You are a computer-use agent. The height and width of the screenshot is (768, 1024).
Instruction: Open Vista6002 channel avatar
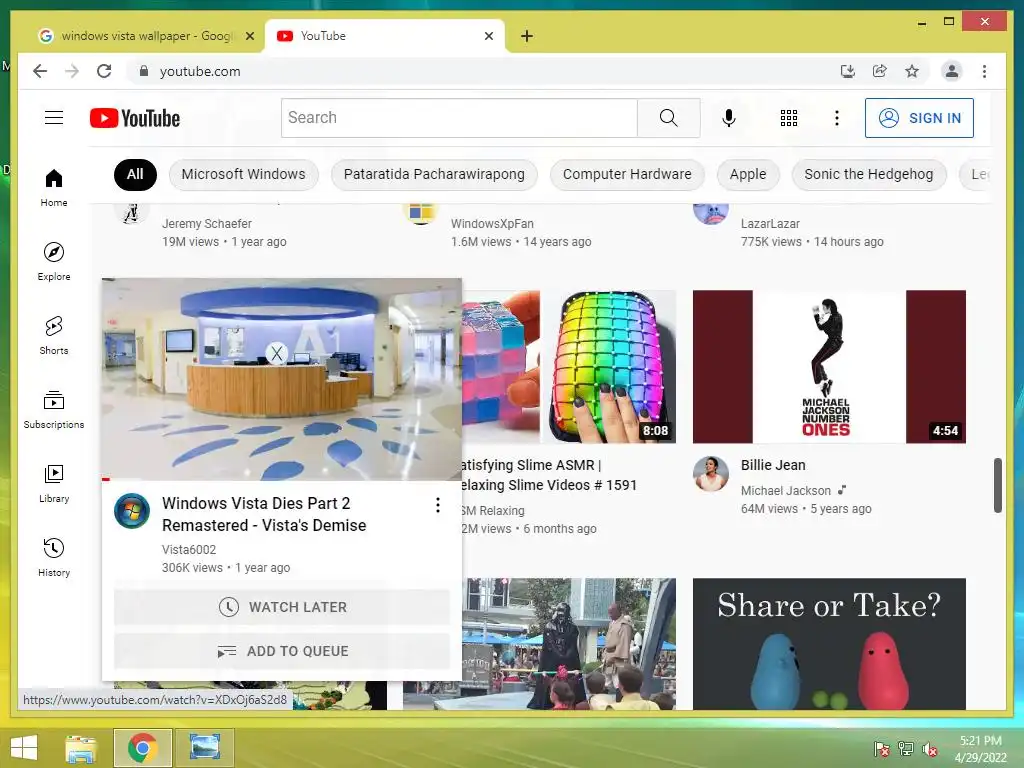click(132, 511)
